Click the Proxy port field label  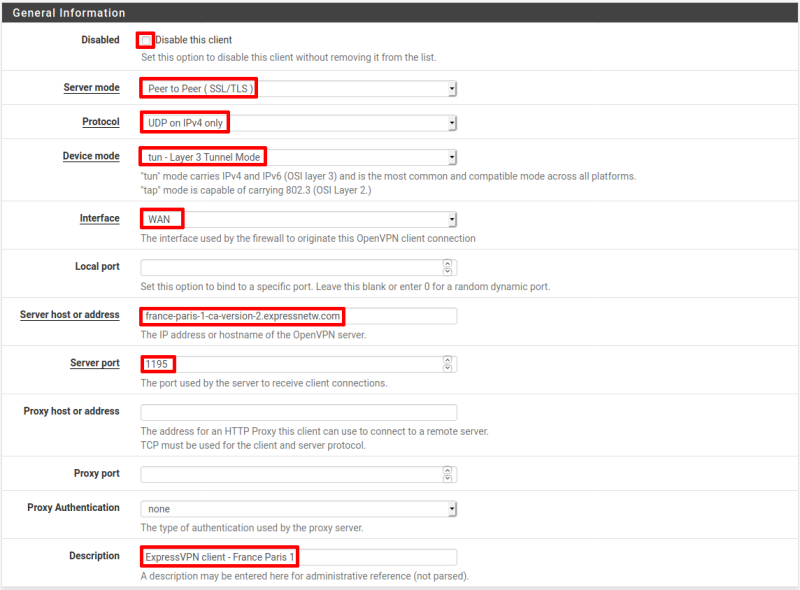pyautogui.click(x=96, y=473)
